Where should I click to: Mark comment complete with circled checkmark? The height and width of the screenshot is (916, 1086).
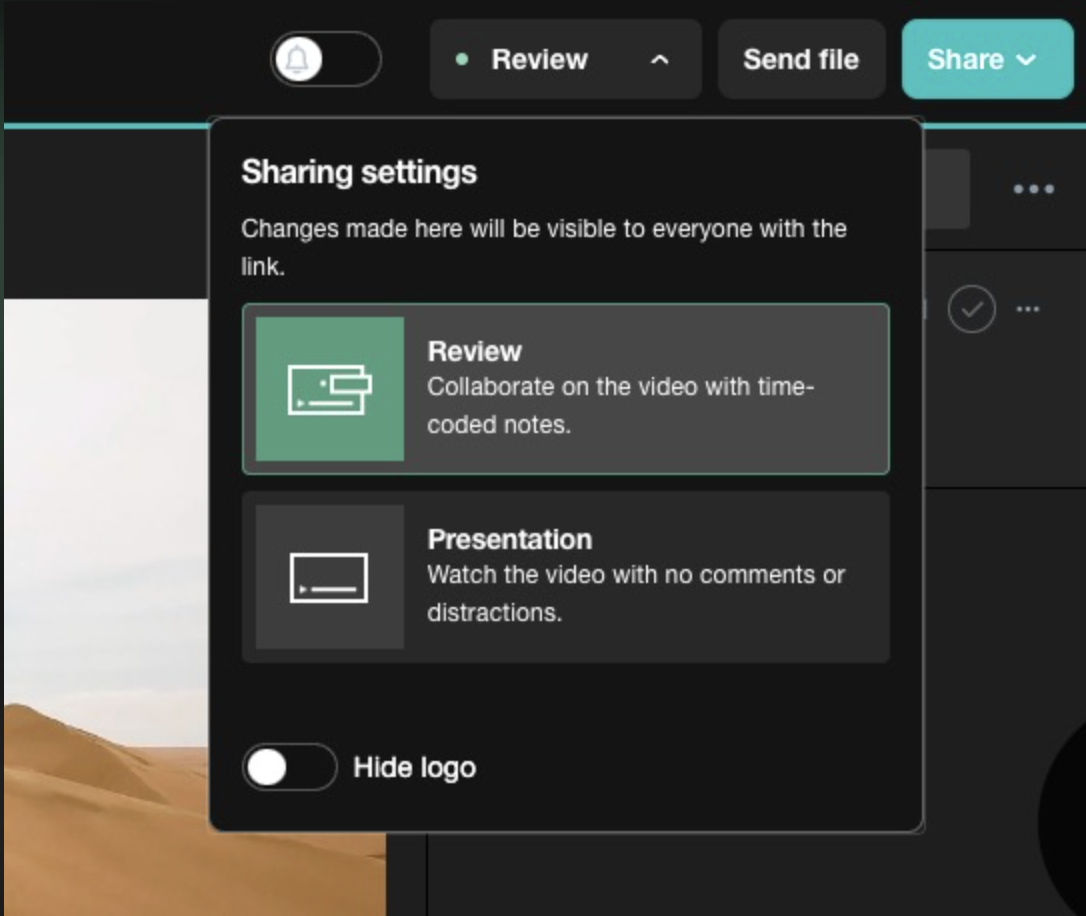[972, 309]
